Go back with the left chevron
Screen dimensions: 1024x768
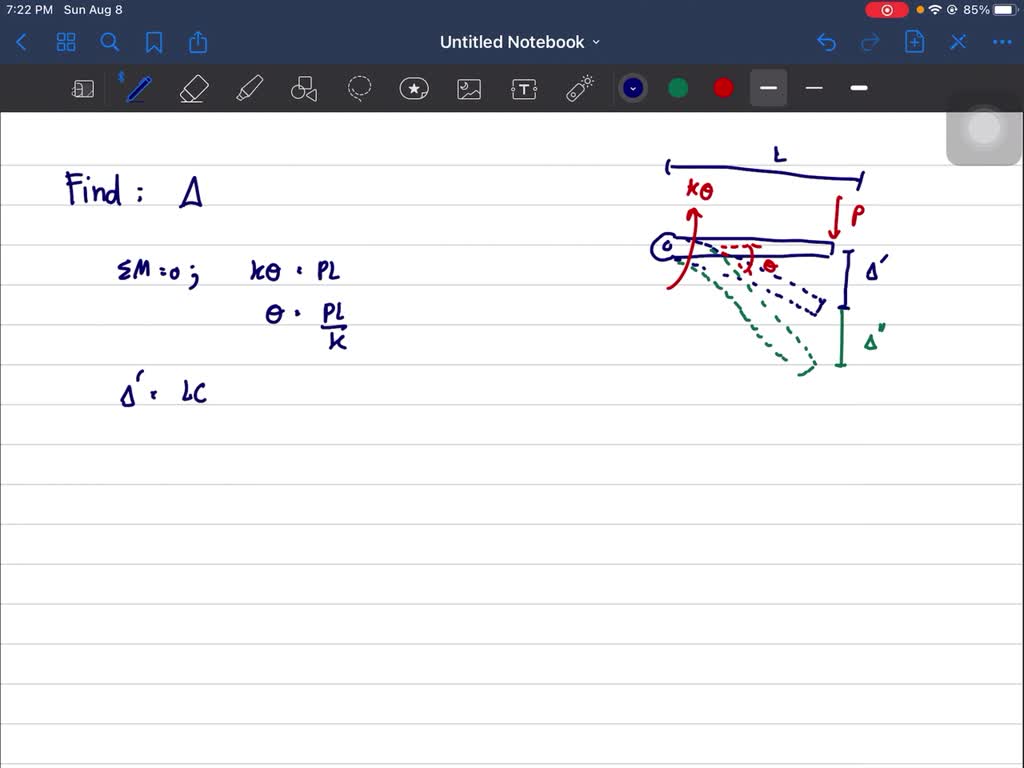21,42
